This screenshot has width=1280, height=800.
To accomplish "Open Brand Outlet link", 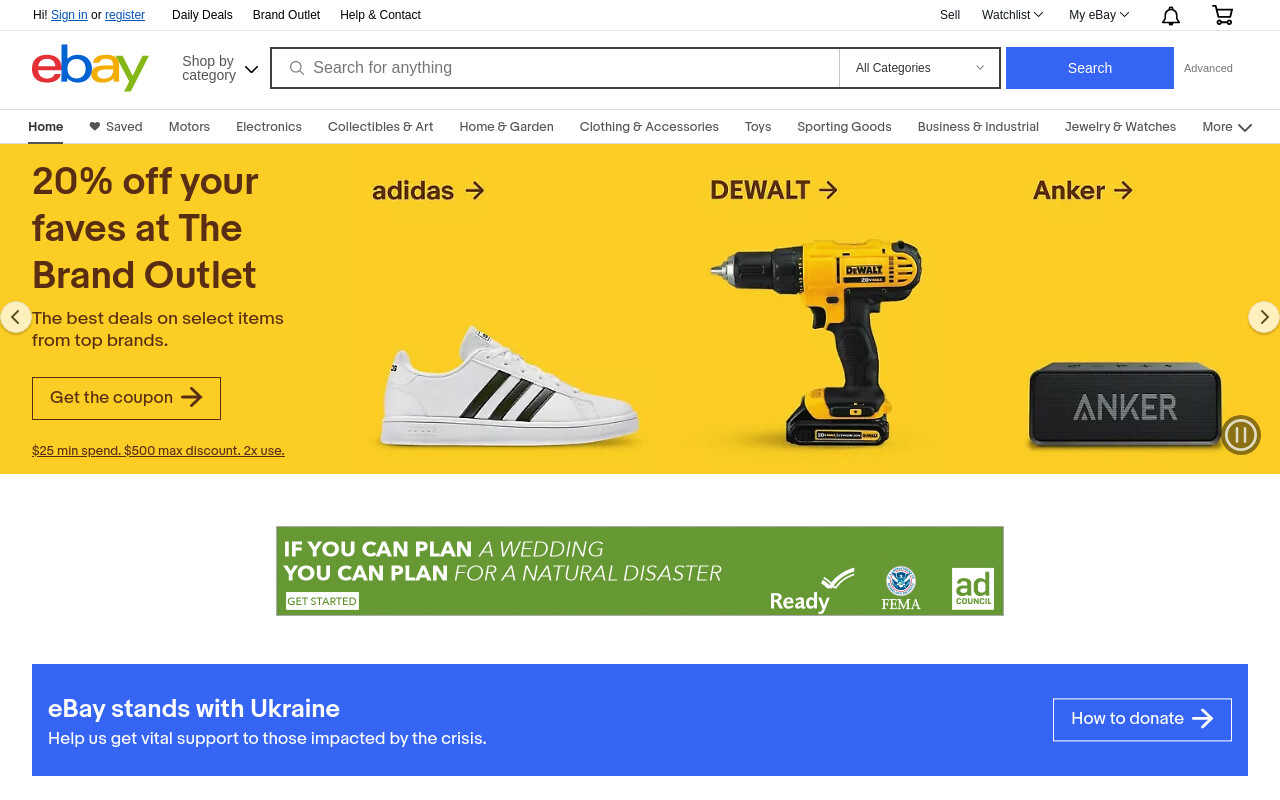I will click(286, 15).
